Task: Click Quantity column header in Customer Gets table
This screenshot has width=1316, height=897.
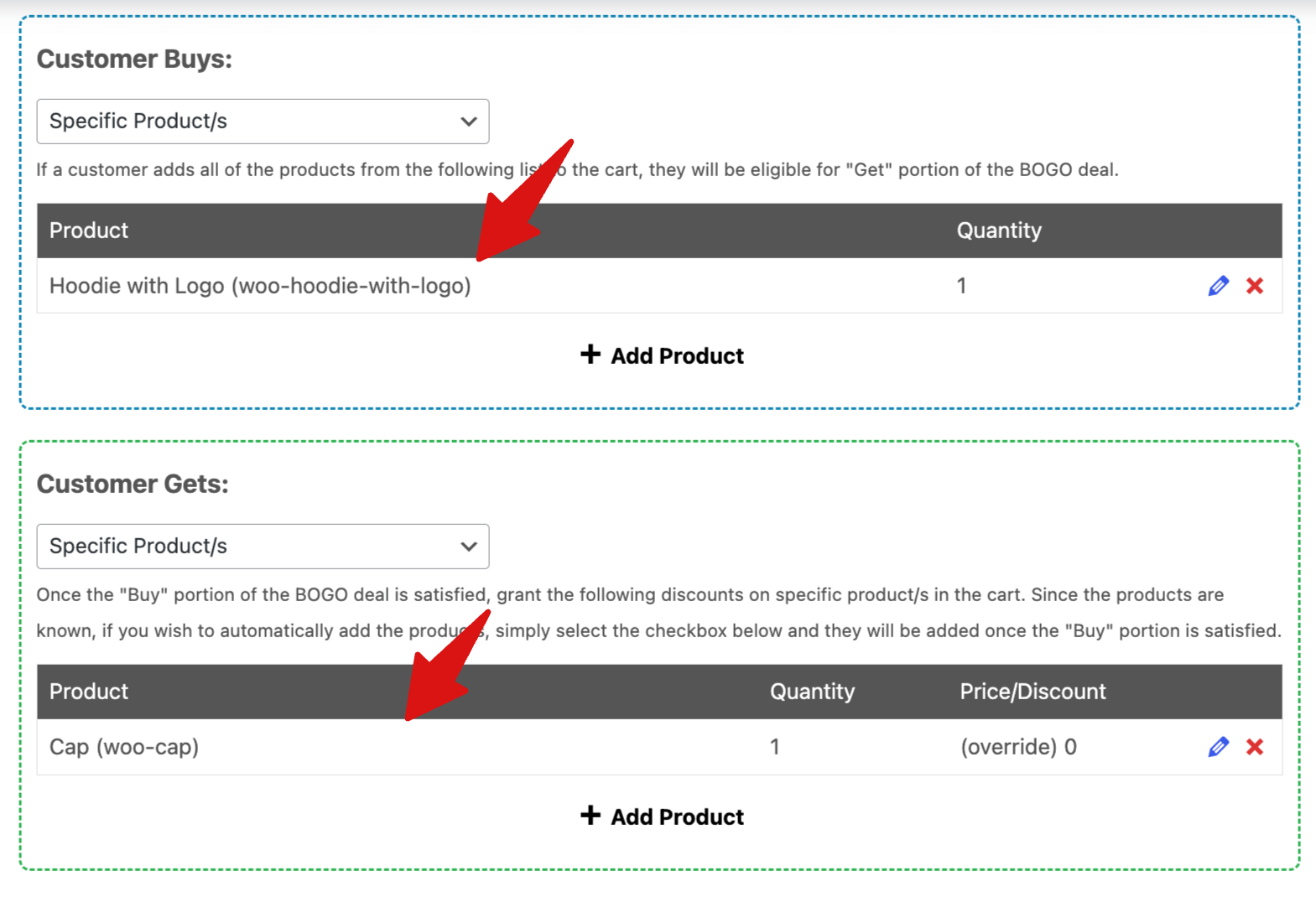Action: 812,692
